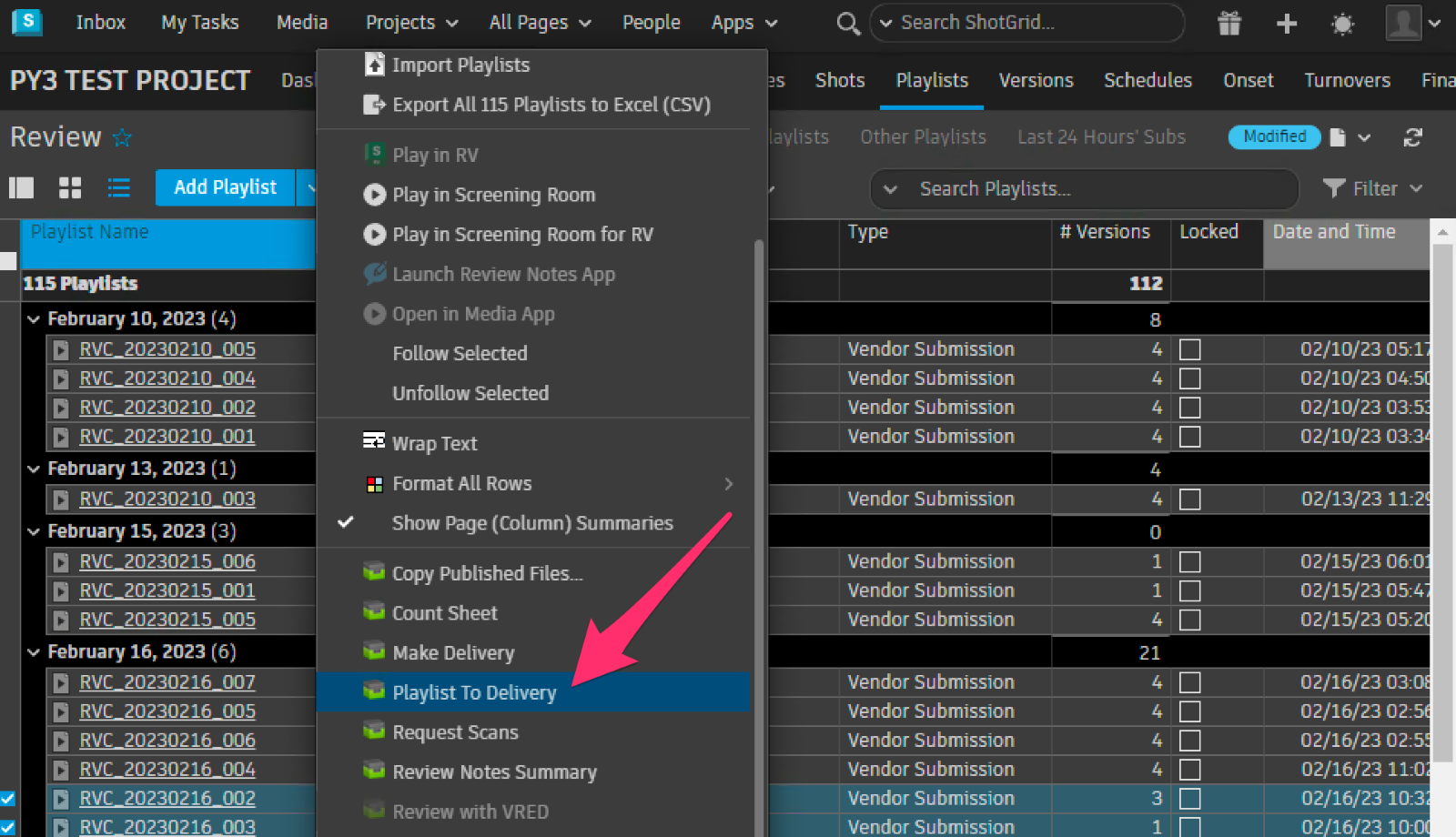
Task: Open the Search Playlists options dropdown arrow
Action: point(890,189)
